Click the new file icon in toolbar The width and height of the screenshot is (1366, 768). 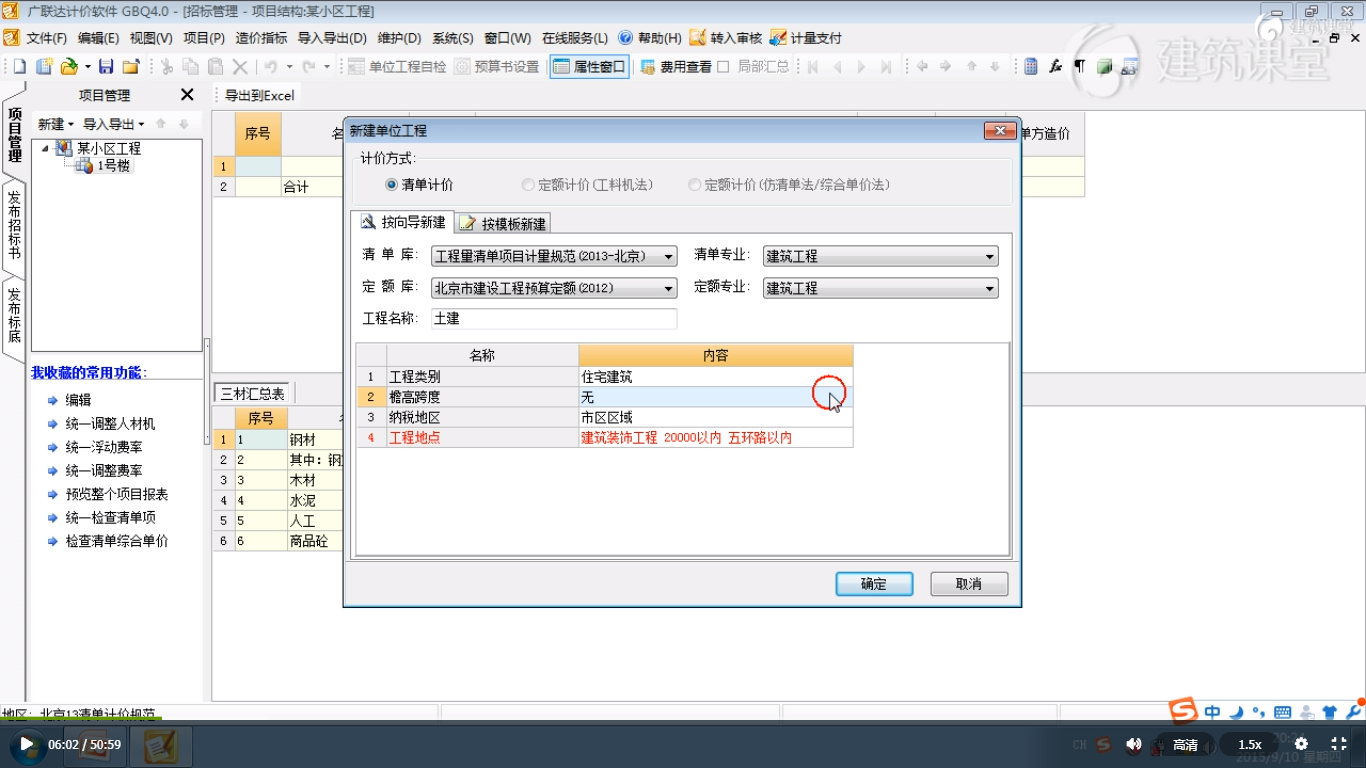click(x=19, y=67)
